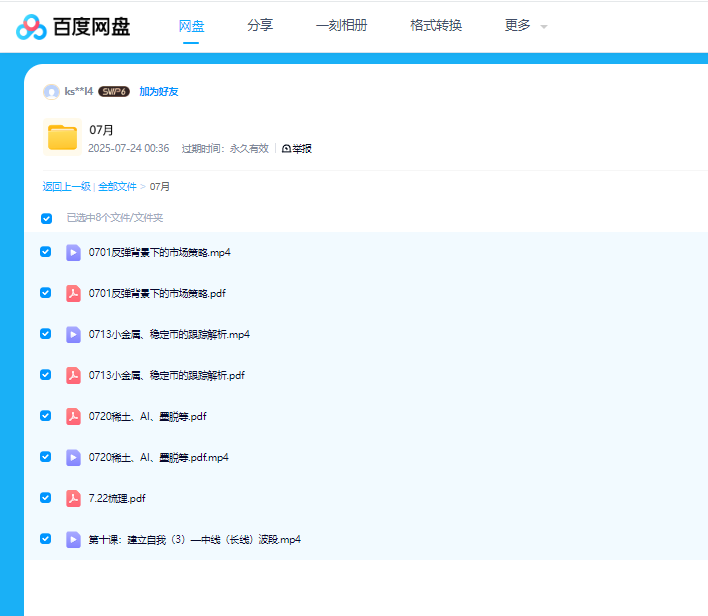
Task: Uncheck the select-all files checkbox
Action: (46, 218)
